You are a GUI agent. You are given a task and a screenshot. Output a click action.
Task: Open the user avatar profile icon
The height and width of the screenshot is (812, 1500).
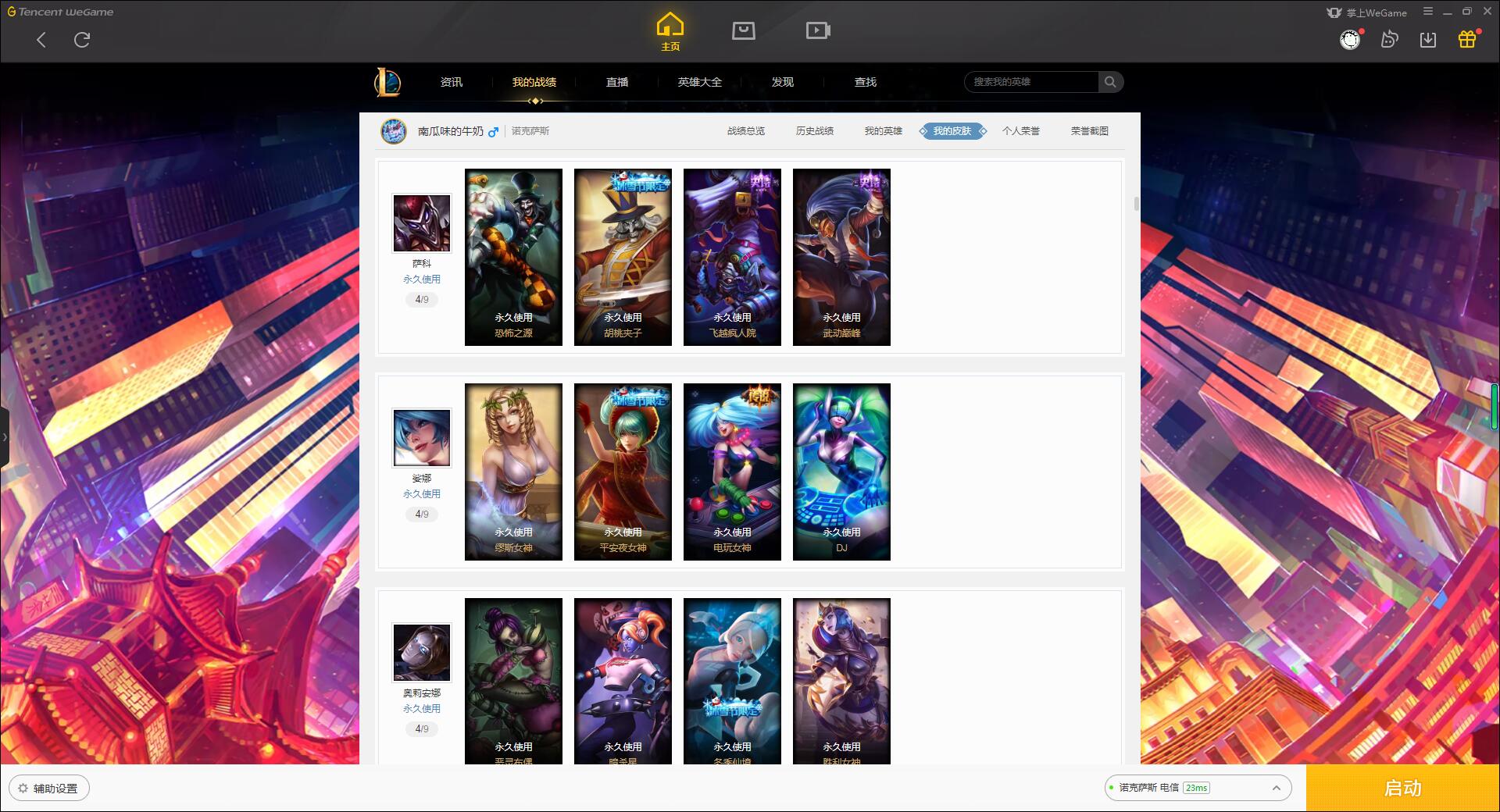coord(1350,40)
